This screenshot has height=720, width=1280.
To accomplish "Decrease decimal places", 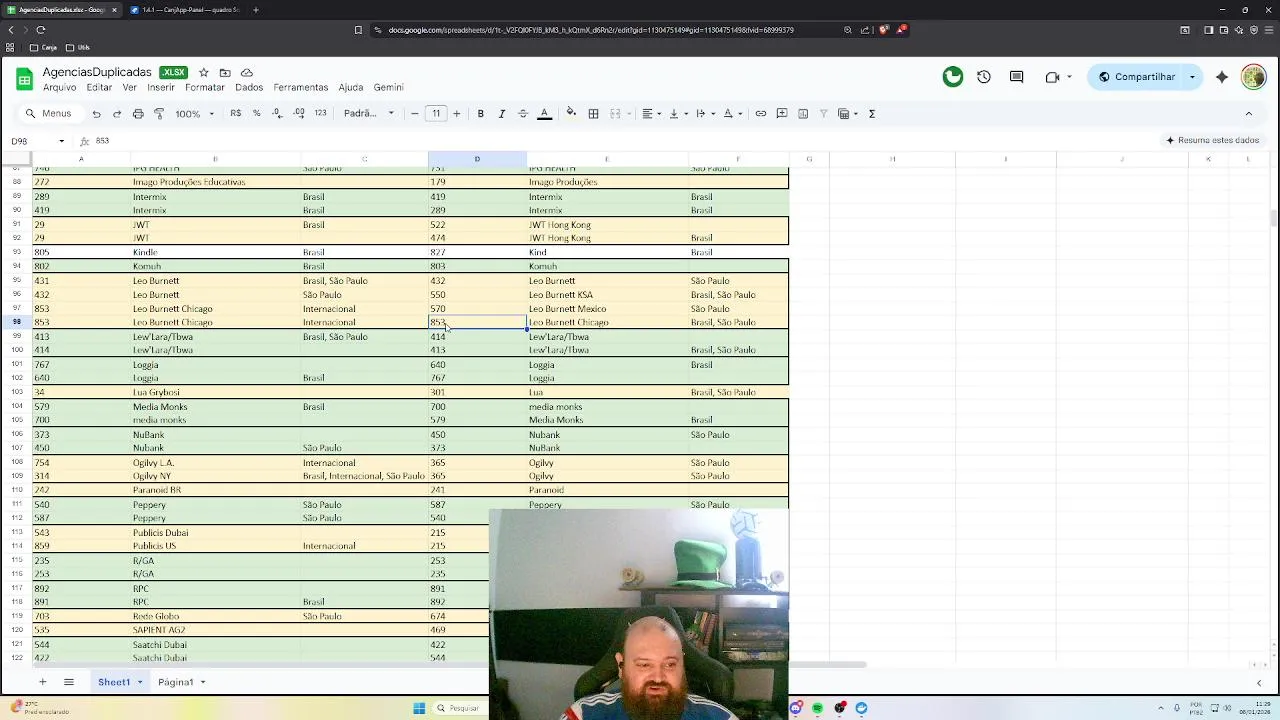I will (x=277, y=114).
